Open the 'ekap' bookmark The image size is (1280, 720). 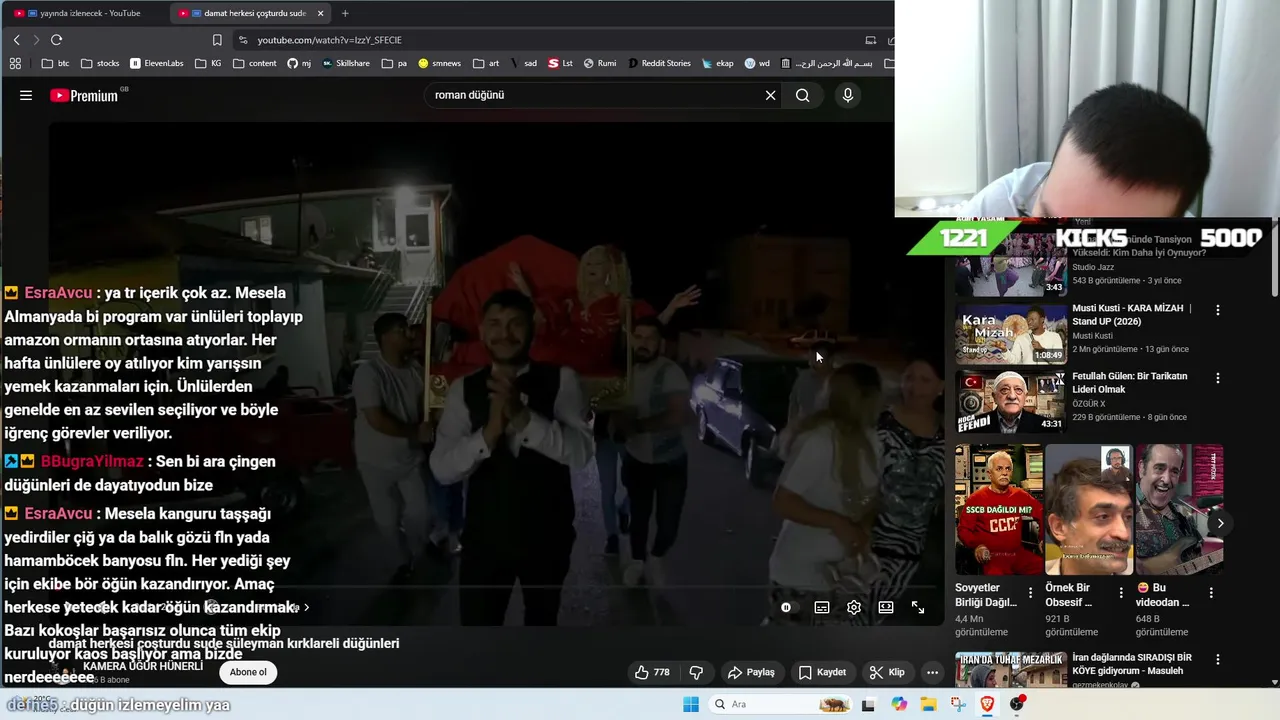[718, 63]
